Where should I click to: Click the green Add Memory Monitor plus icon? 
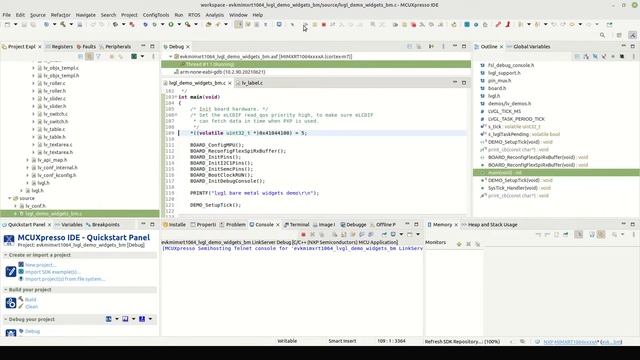tap(459, 244)
